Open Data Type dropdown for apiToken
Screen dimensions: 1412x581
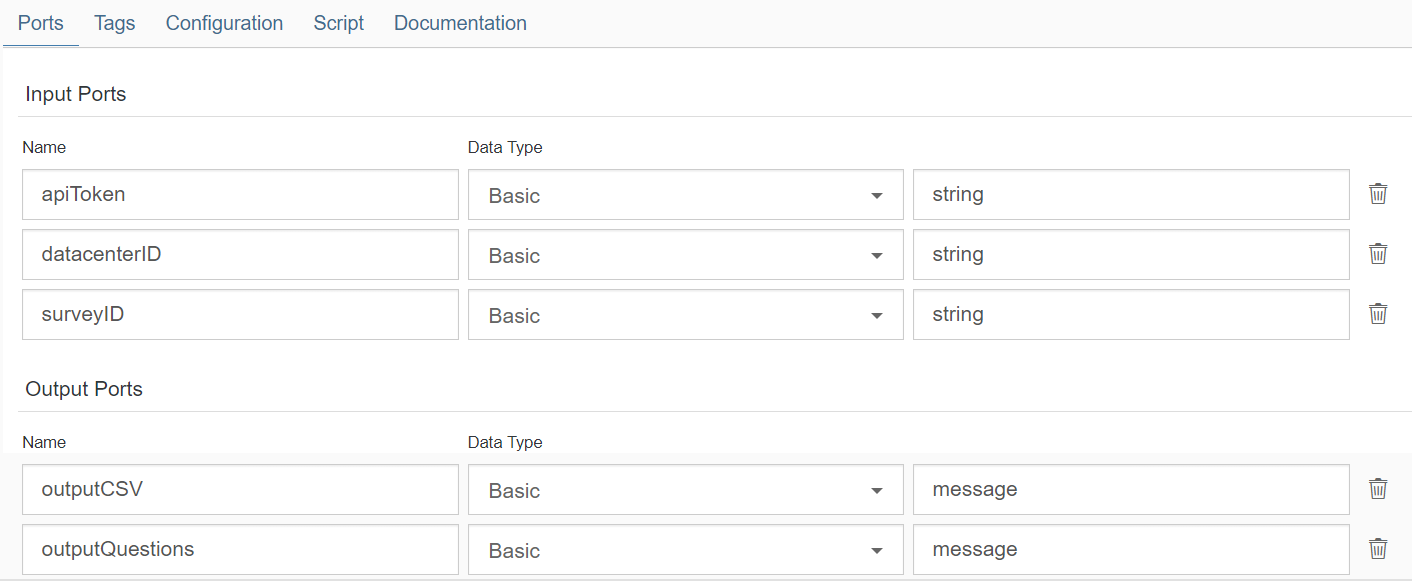pos(685,195)
